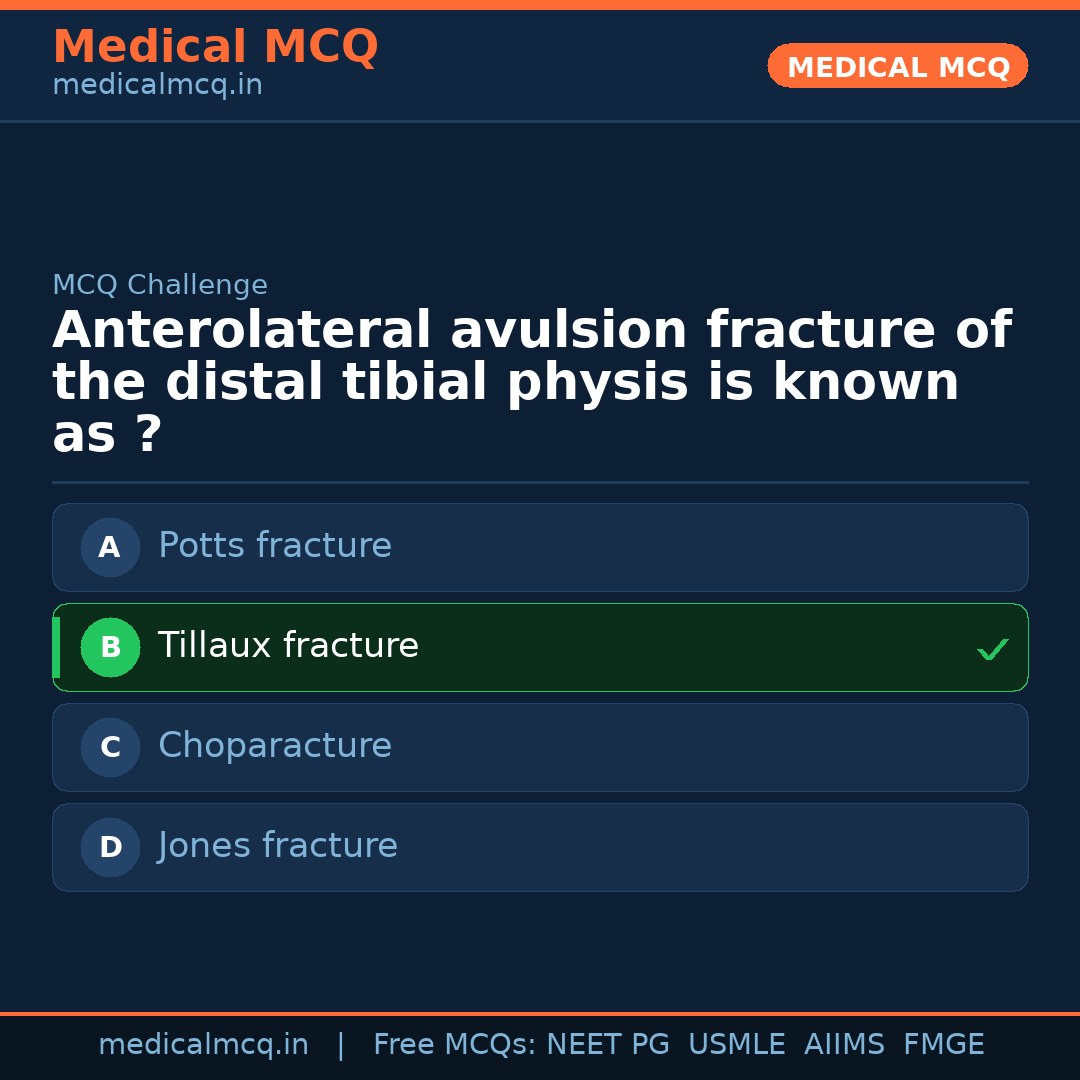Open medicalmcq.in link in the footer

[x=203, y=1045]
